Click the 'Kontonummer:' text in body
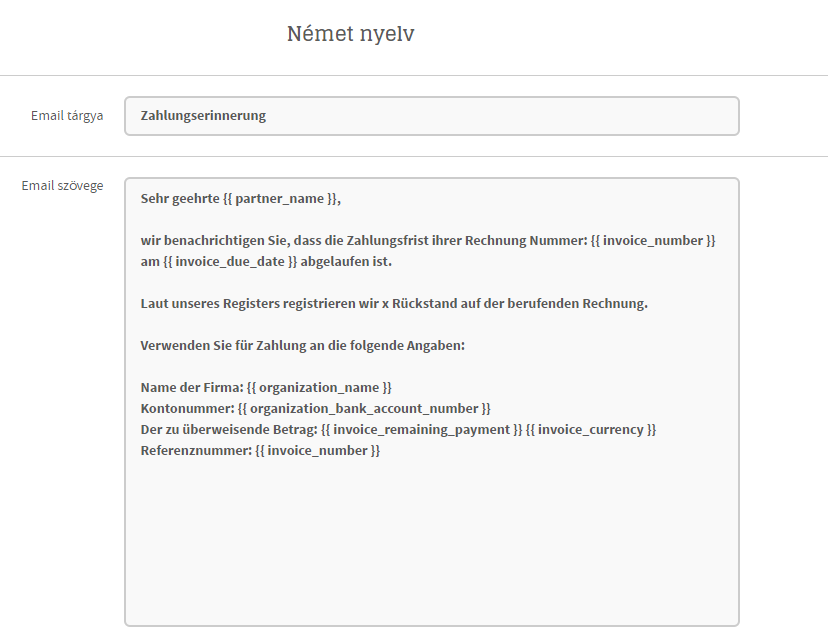This screenshot has height=642, width=828. coord(187,409)
